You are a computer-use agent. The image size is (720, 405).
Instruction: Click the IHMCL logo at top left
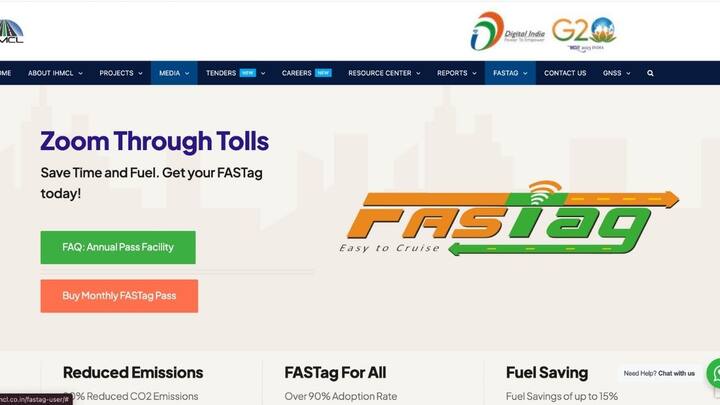coord(11,32)
